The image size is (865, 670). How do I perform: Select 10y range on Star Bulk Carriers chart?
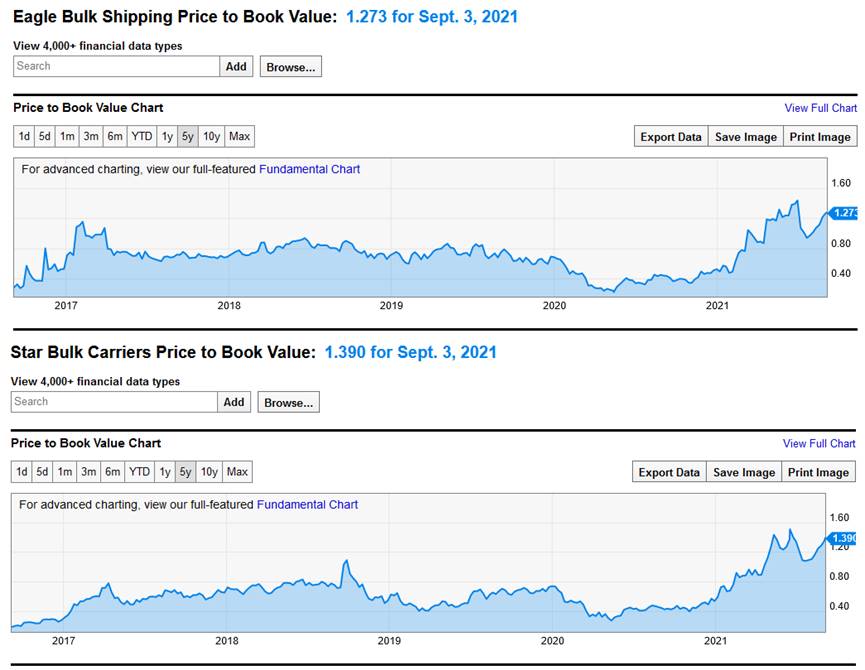pyautogui.click(x=209, y=471)
